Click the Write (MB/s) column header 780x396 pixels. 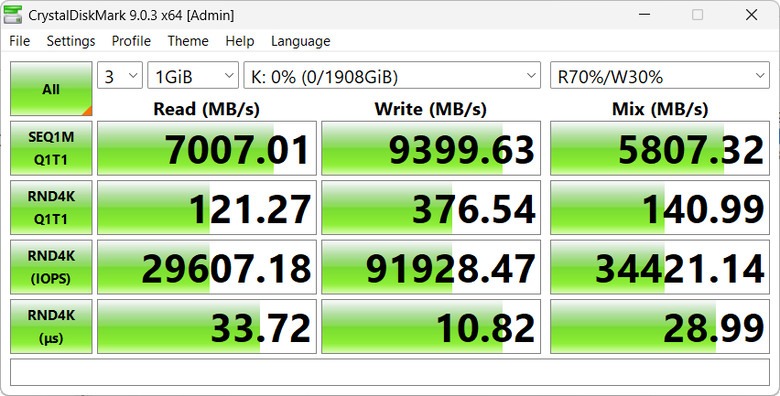[430, 108]
